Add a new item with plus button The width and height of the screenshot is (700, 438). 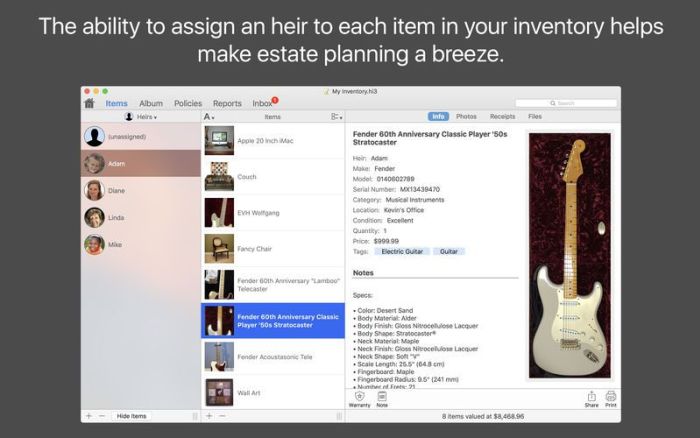[209, 416]
